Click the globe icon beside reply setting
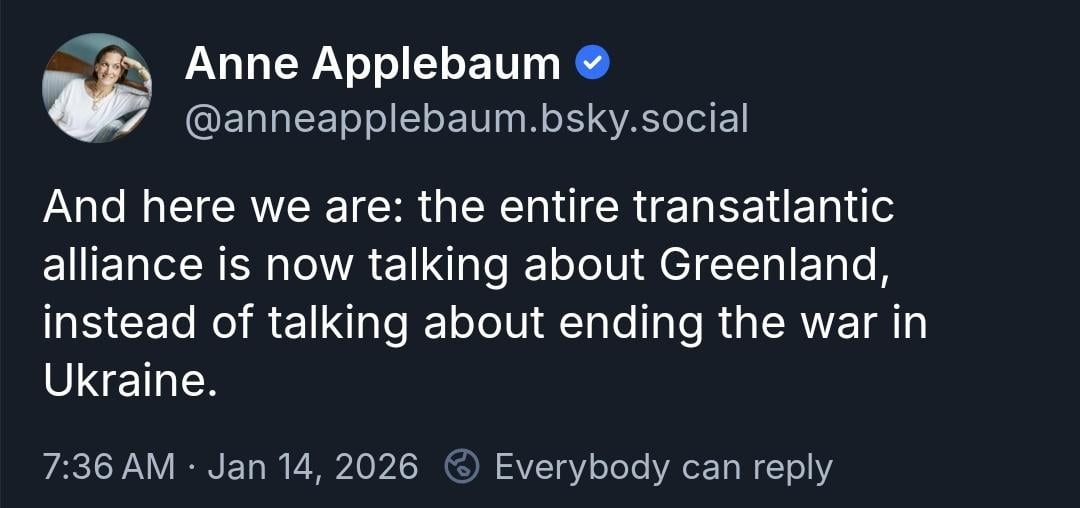The height and width of the screenshot is (508, 1080). pyautogui.click(x=461, y=466)
